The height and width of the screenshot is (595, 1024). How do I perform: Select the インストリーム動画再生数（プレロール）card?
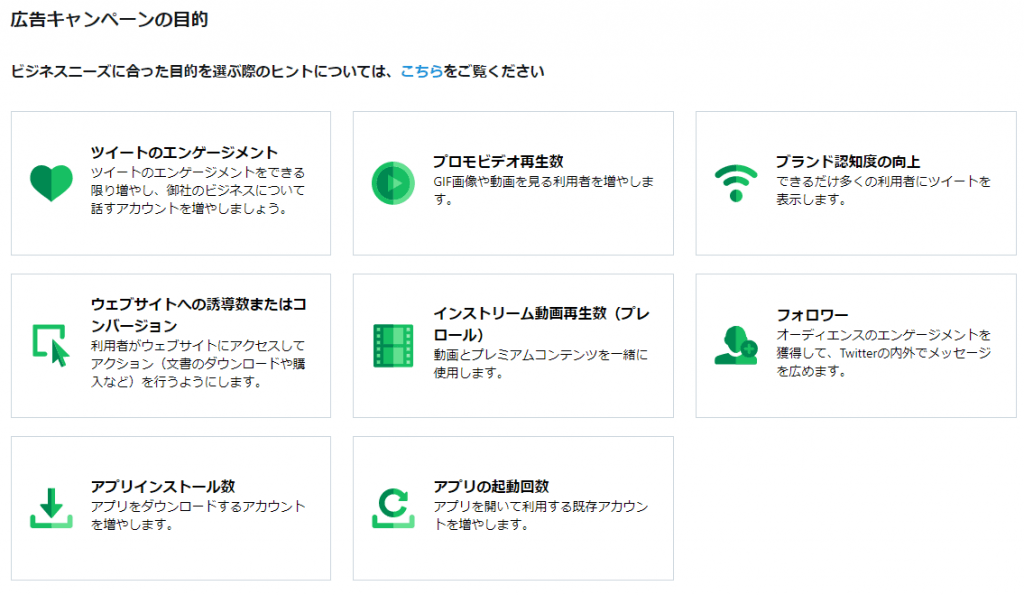click(513, 344)
